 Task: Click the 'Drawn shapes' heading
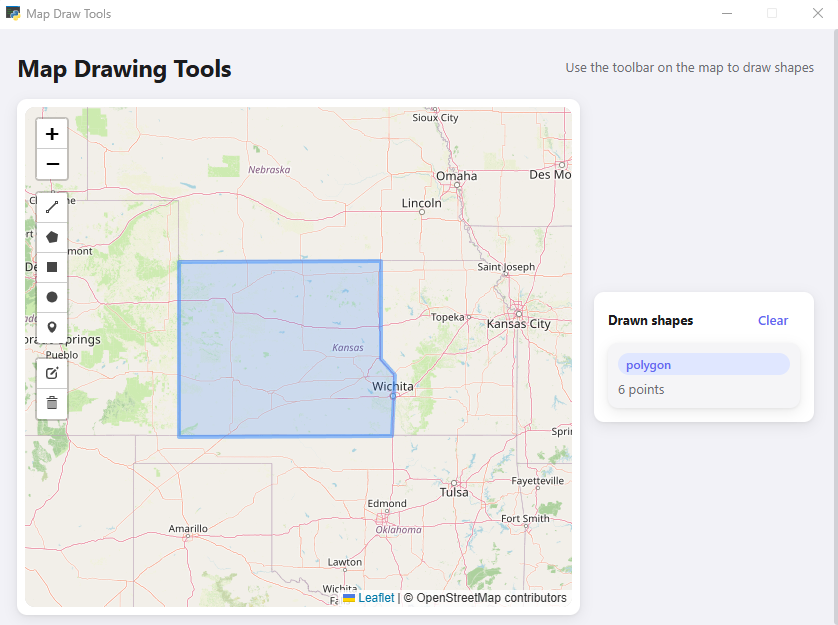[650, 320]
